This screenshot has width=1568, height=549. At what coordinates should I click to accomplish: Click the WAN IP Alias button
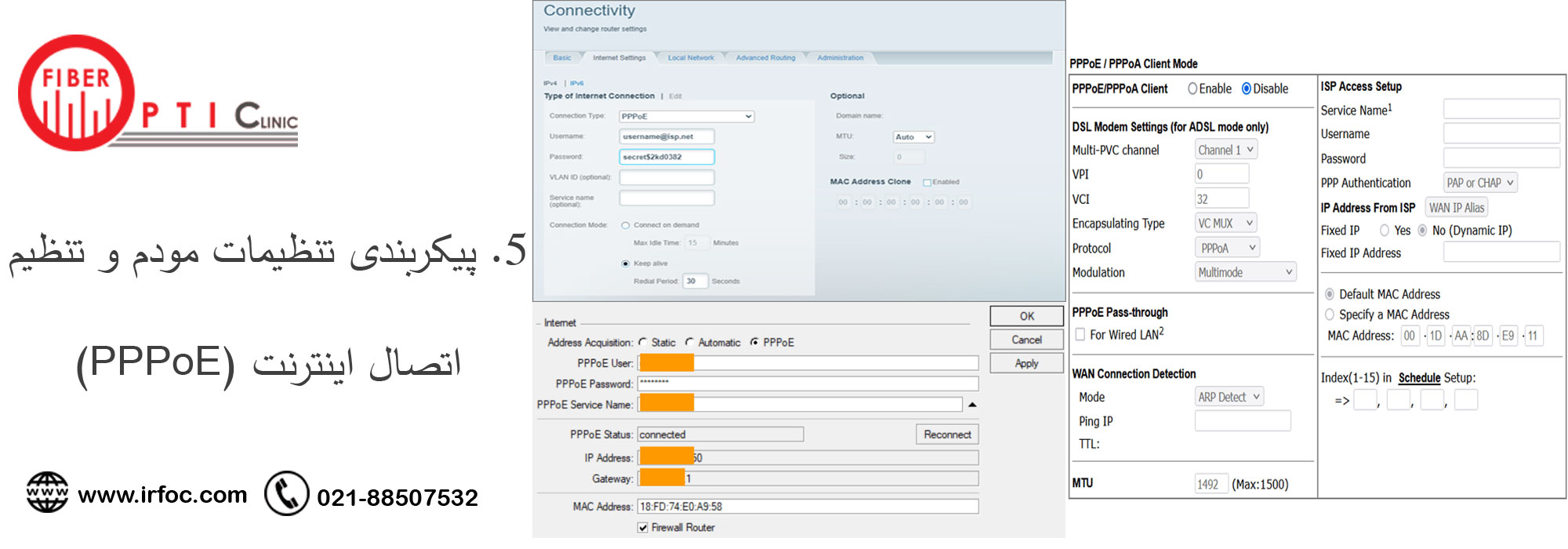1456,208
